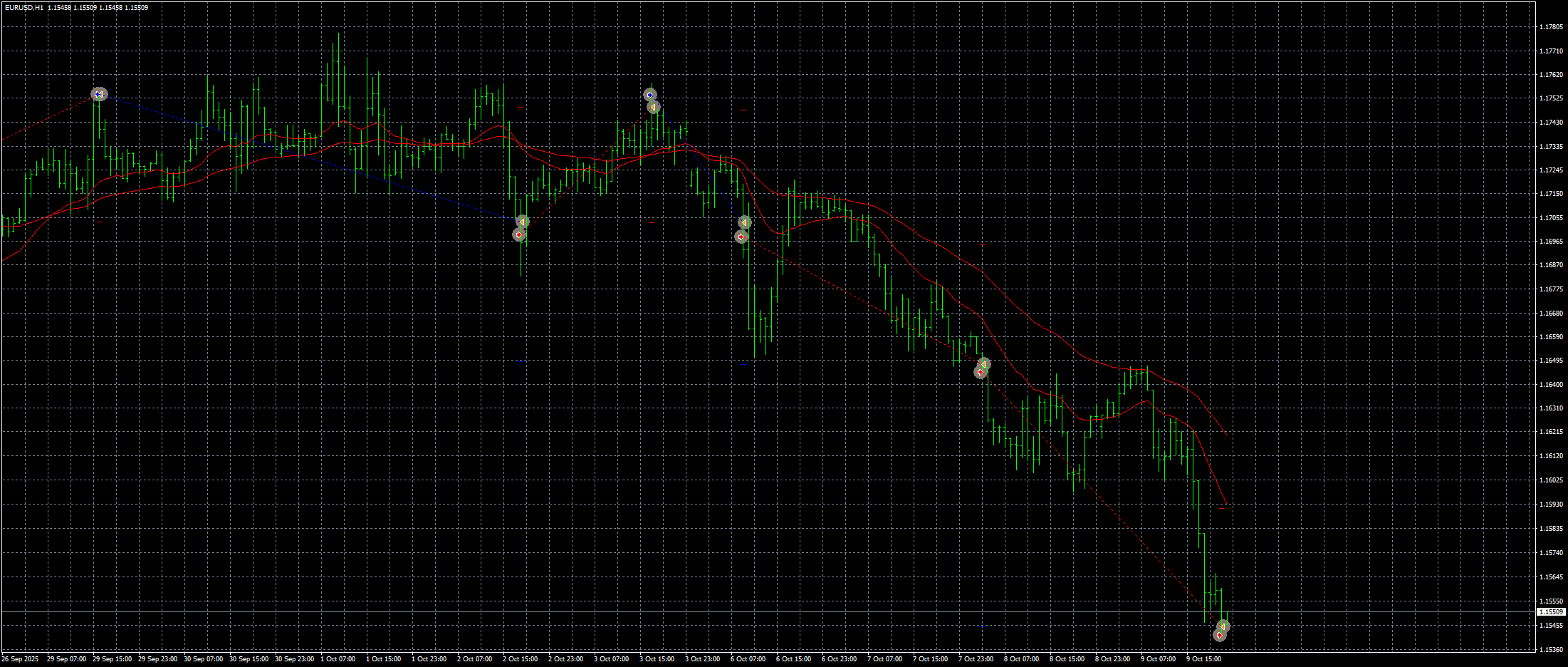Viewport: 1568px width, 667px height.
Task: Click the red sell arrow near 7 Oct 23:00
Action: click(x=981, y=372)
